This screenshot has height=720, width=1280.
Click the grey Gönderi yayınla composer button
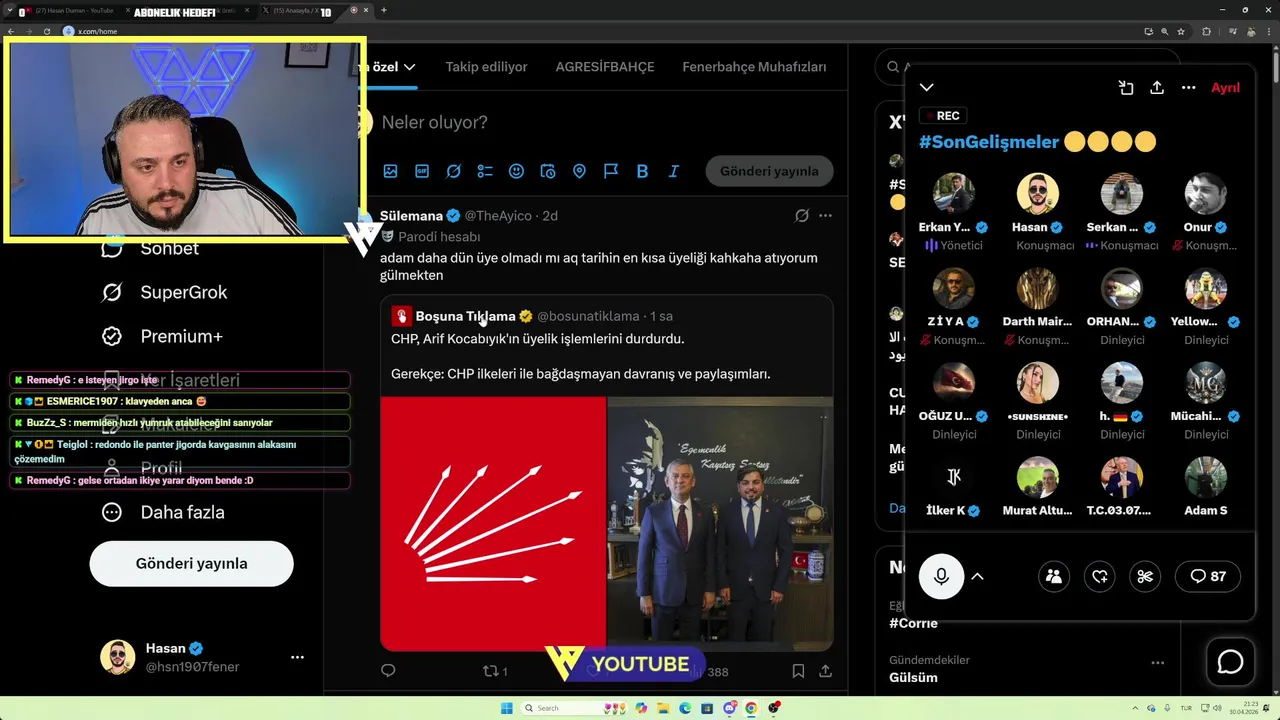point(769,171)
